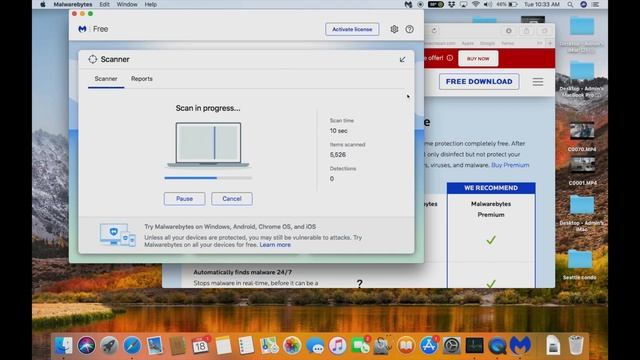This screenshot has width=640, height=360.
Task: Open AirPlay display menu bar icon
Action: pos(463,4)
